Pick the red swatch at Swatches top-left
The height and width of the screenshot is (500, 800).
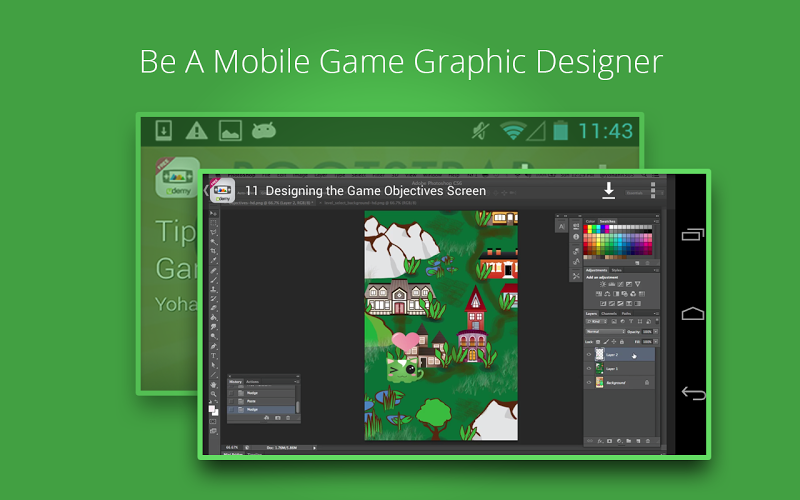tap(586, 227)
